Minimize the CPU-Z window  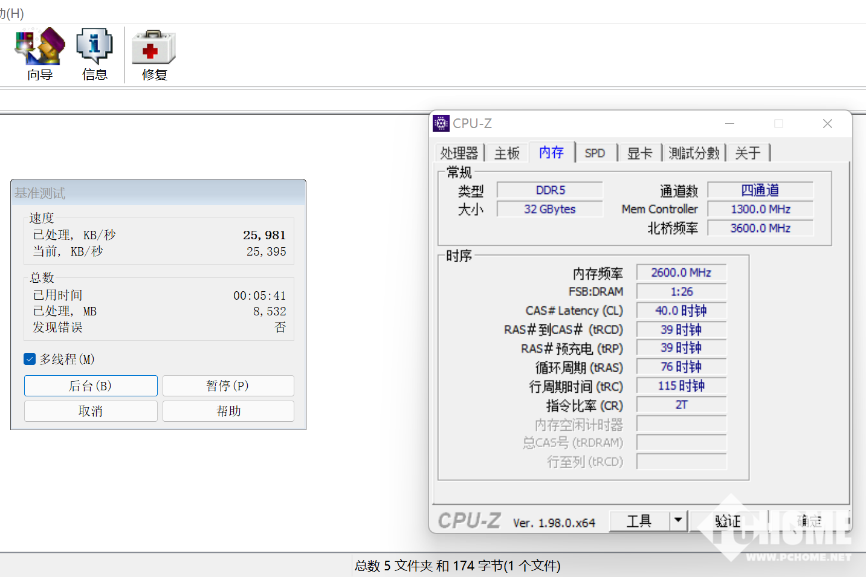729,124
